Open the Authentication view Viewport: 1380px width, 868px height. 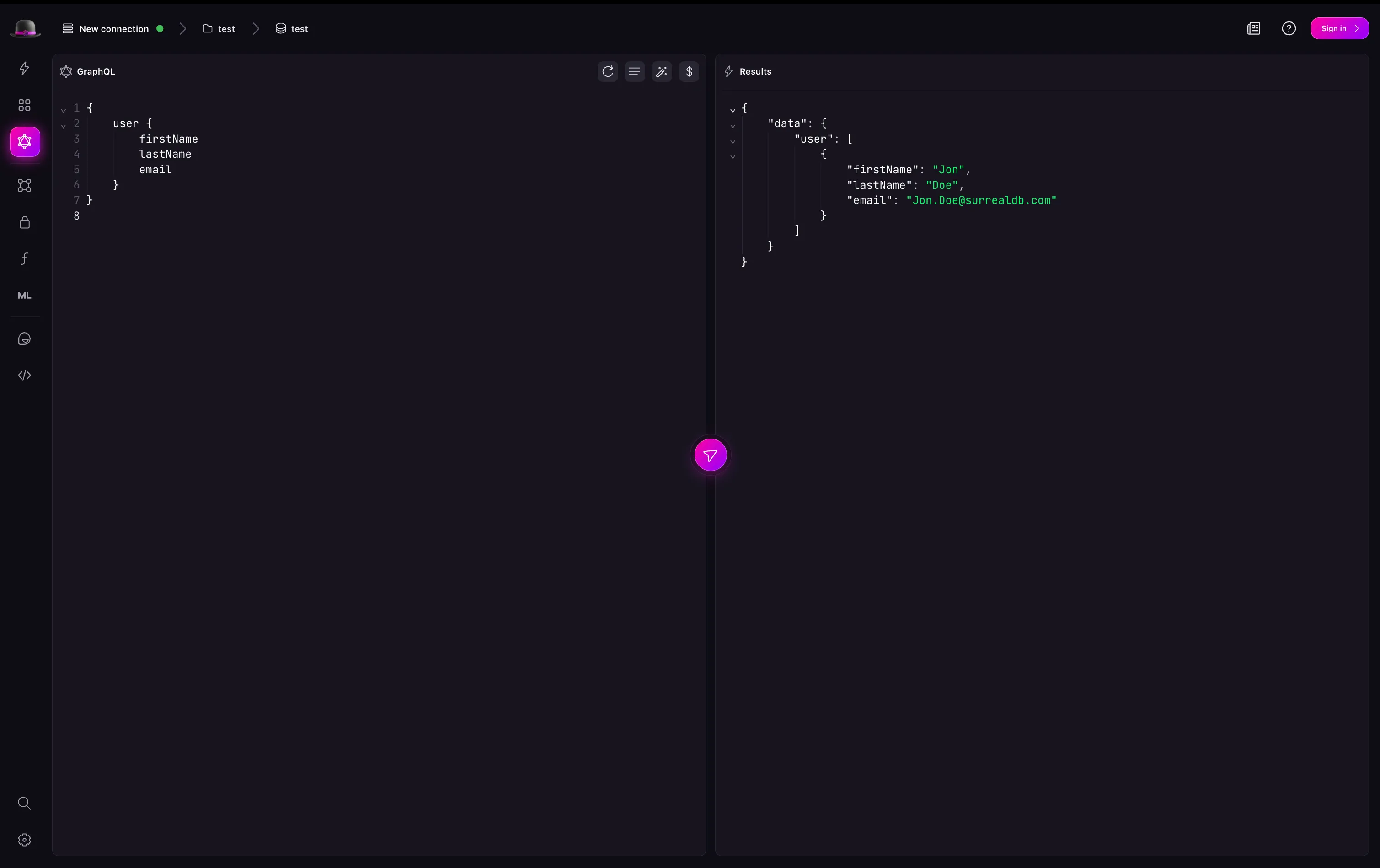tap(24, 223)
